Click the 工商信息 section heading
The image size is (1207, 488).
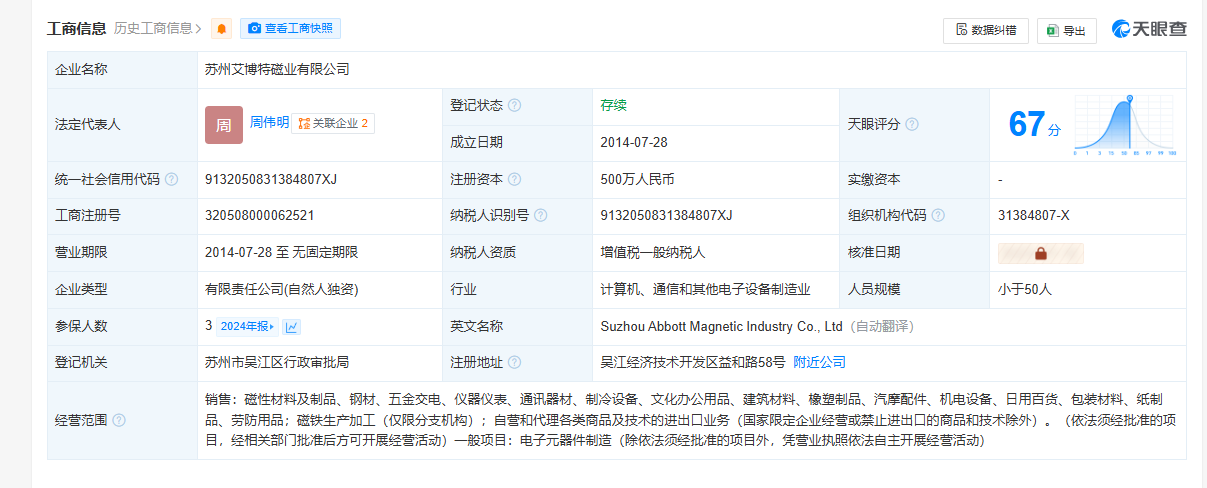pyautogui.click(x=77, y=29)
